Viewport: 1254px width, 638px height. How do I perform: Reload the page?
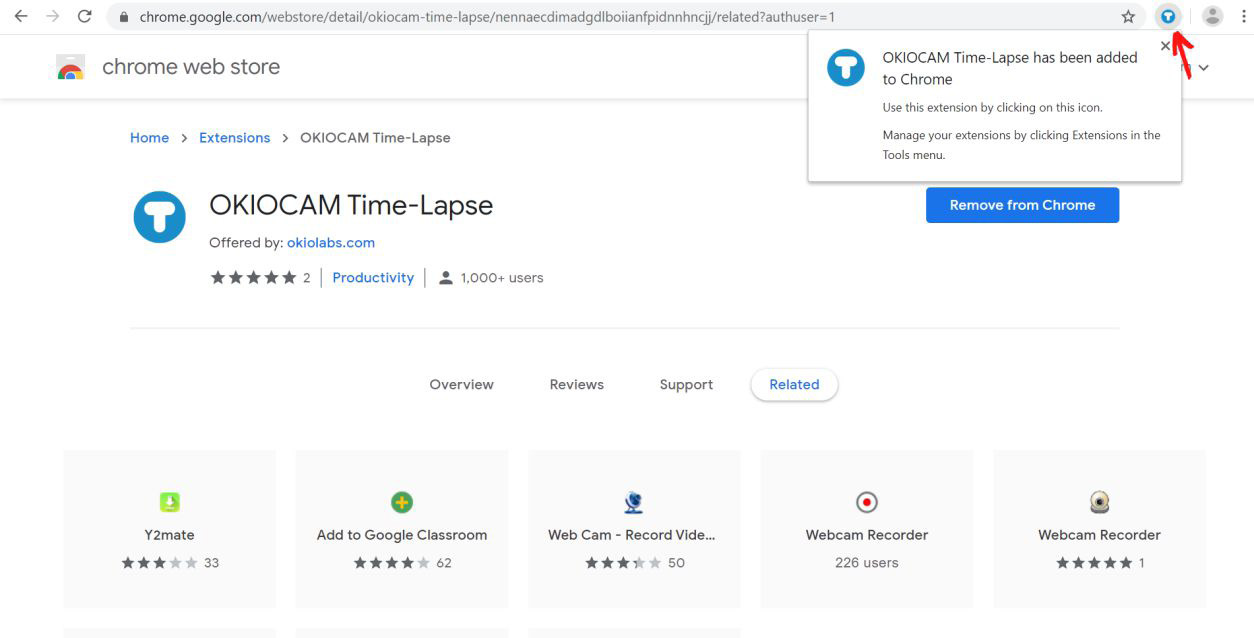[85, 16]
